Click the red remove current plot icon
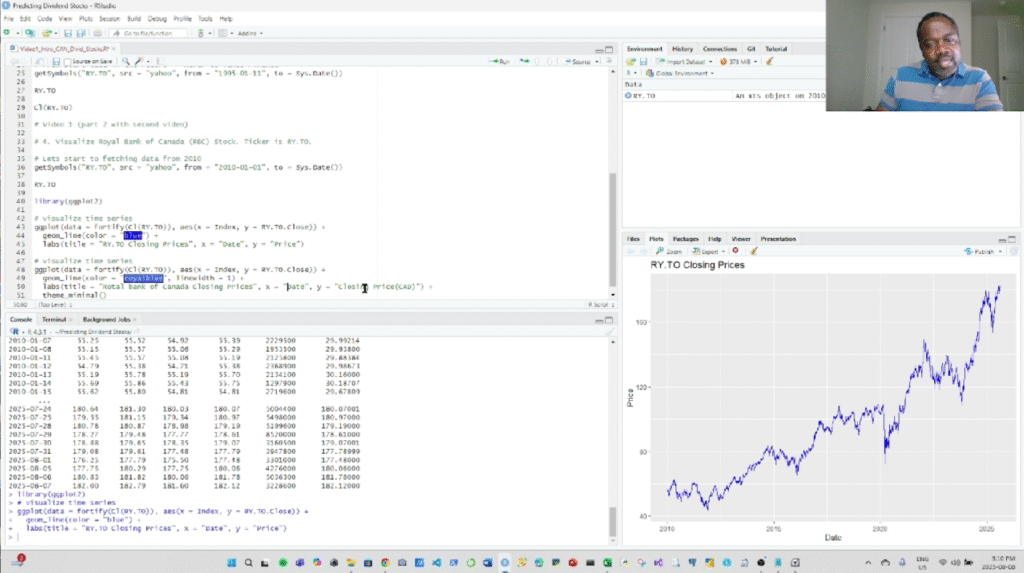The height and width of the screenshot is (573, 1024). point(736,252)
